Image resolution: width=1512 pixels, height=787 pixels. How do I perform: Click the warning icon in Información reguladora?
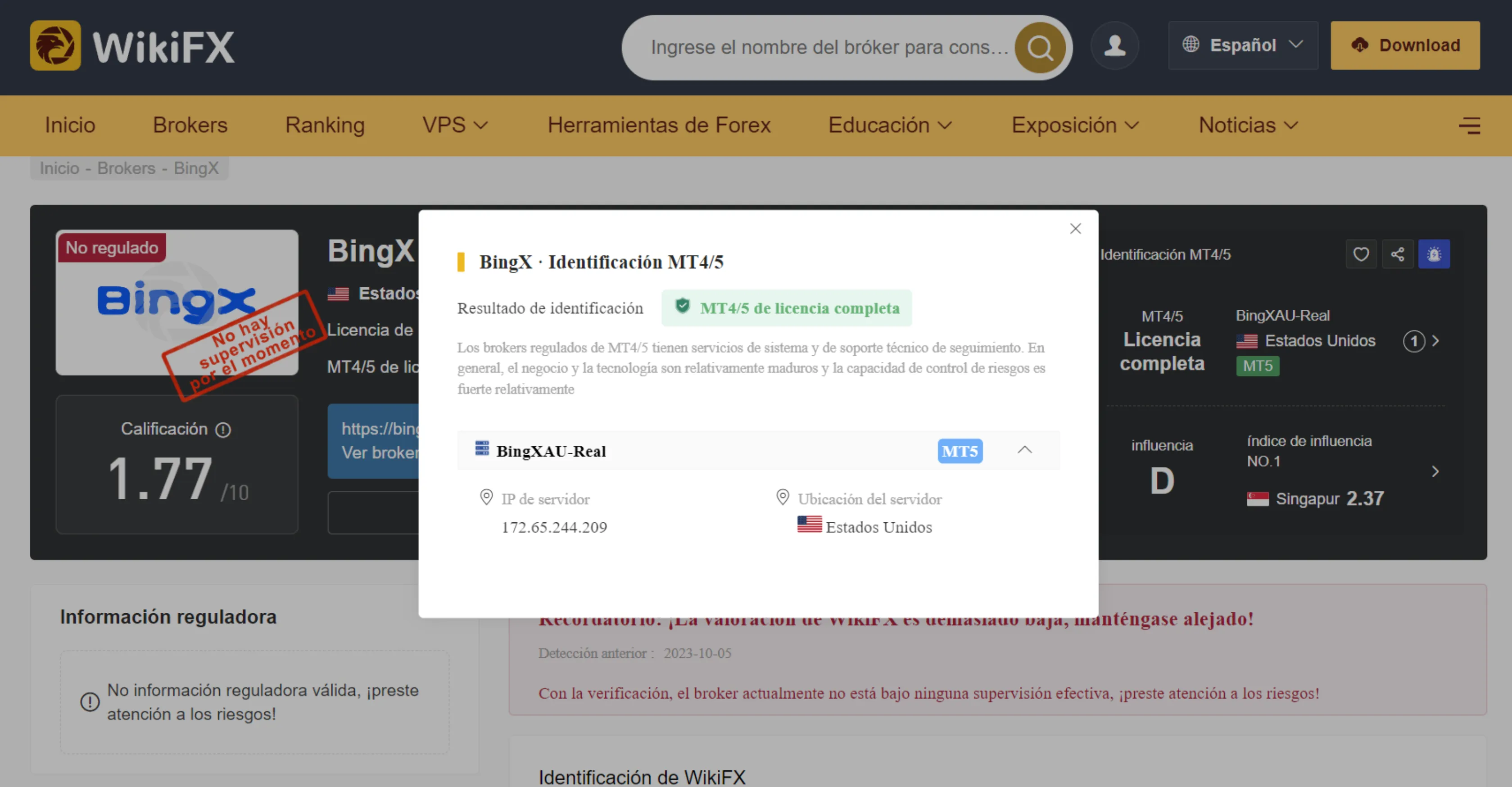point(90,702)
